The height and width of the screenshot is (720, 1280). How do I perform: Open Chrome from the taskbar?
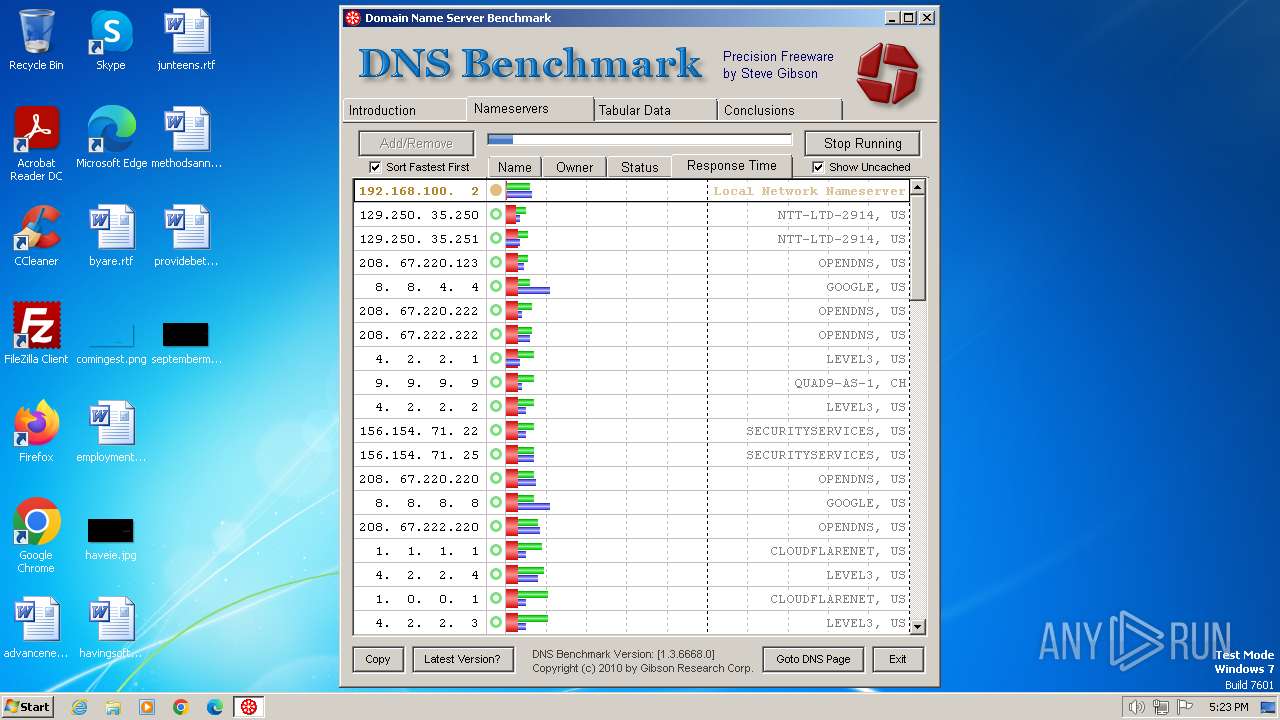click(181, 707)
